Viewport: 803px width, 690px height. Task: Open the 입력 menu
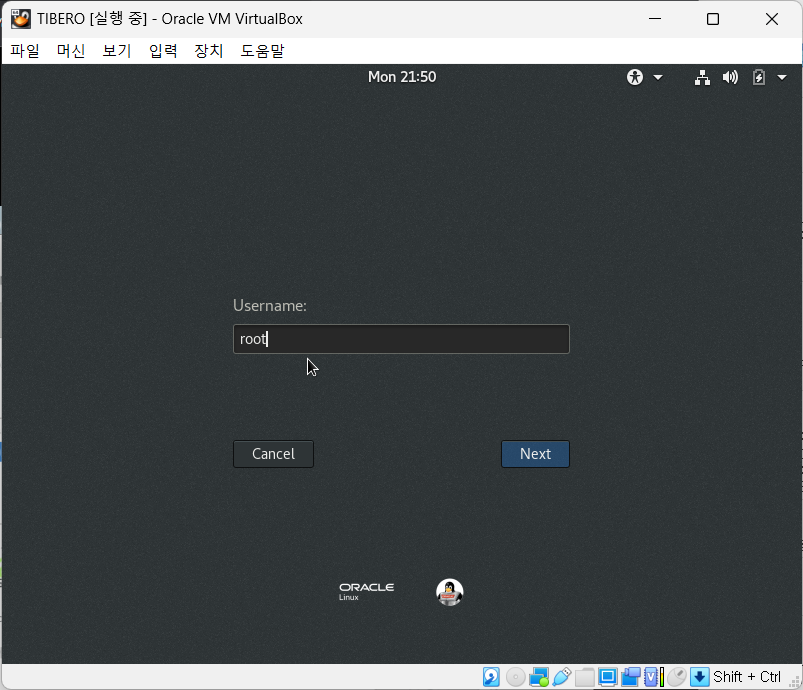pyautogui.click(x=163, y=51)
